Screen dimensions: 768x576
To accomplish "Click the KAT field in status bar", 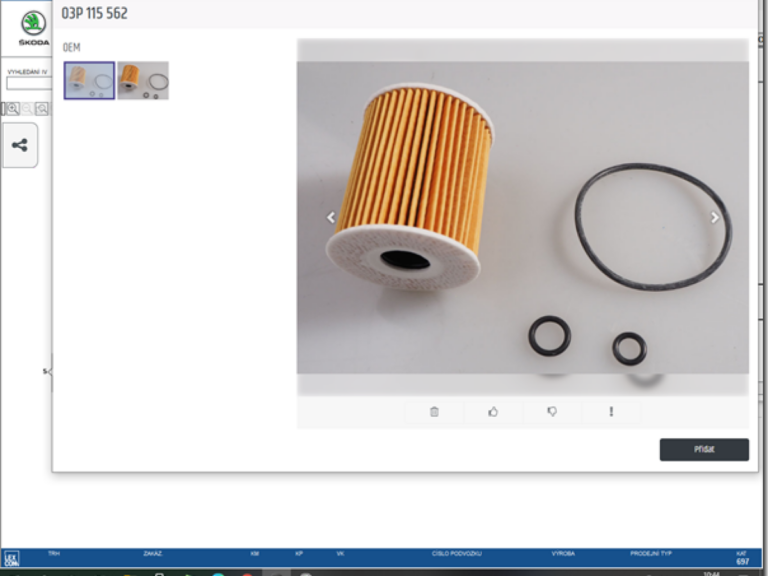I will pos(742,557).
